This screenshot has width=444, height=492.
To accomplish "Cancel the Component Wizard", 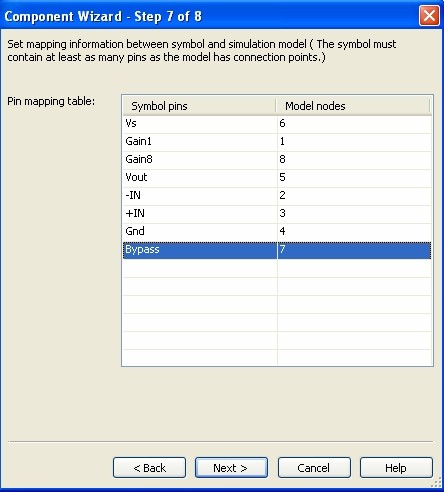I will pyautogui.click(x=314, y=468).
